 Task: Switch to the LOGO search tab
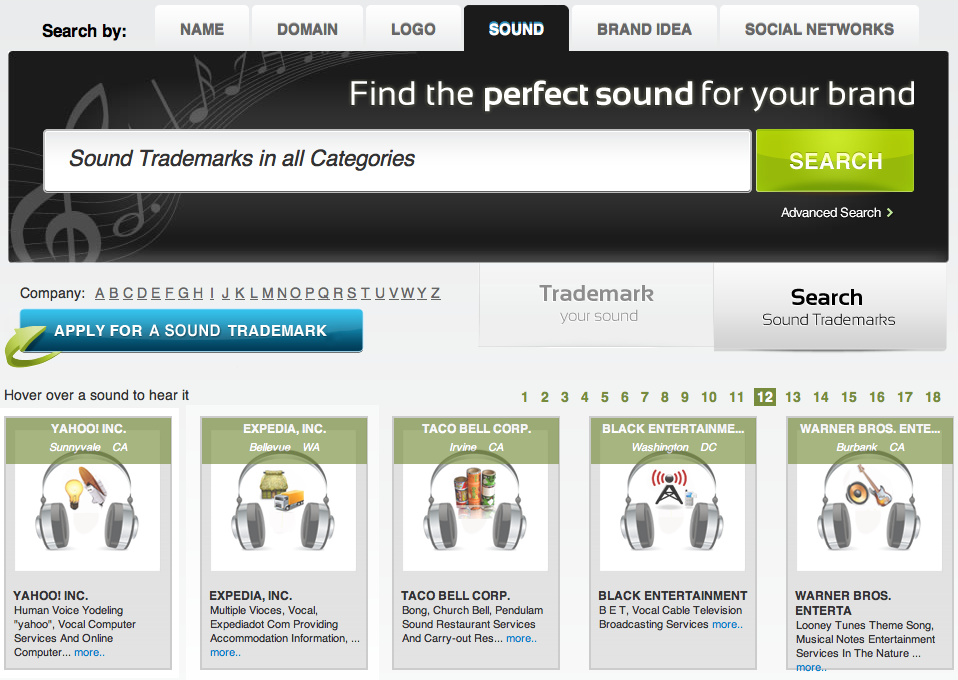413,29
